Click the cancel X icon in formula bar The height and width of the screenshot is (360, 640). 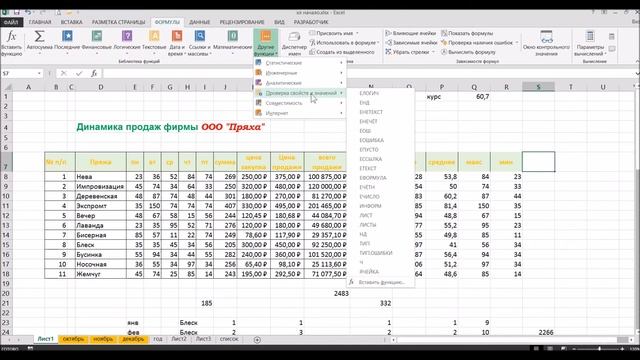click(x=64, y=73)
